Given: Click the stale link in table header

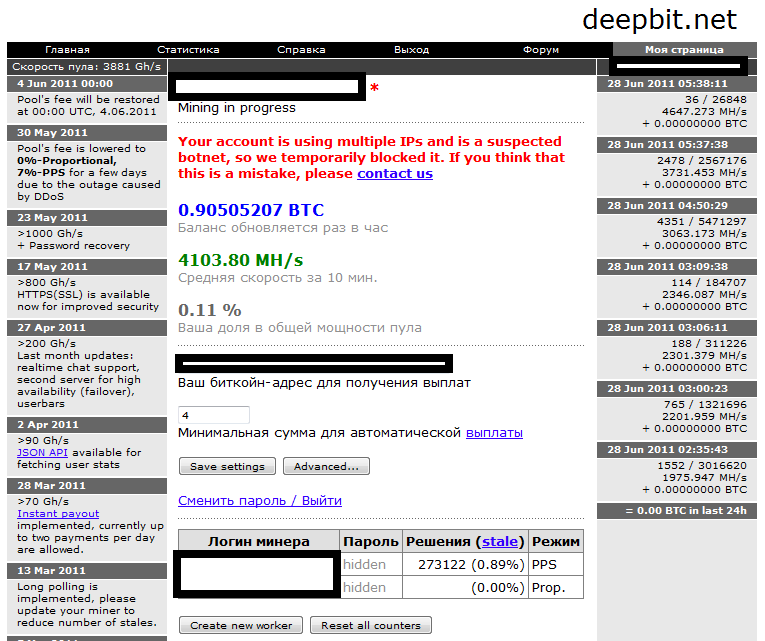Looking at the screenshot, I should 500,541.
